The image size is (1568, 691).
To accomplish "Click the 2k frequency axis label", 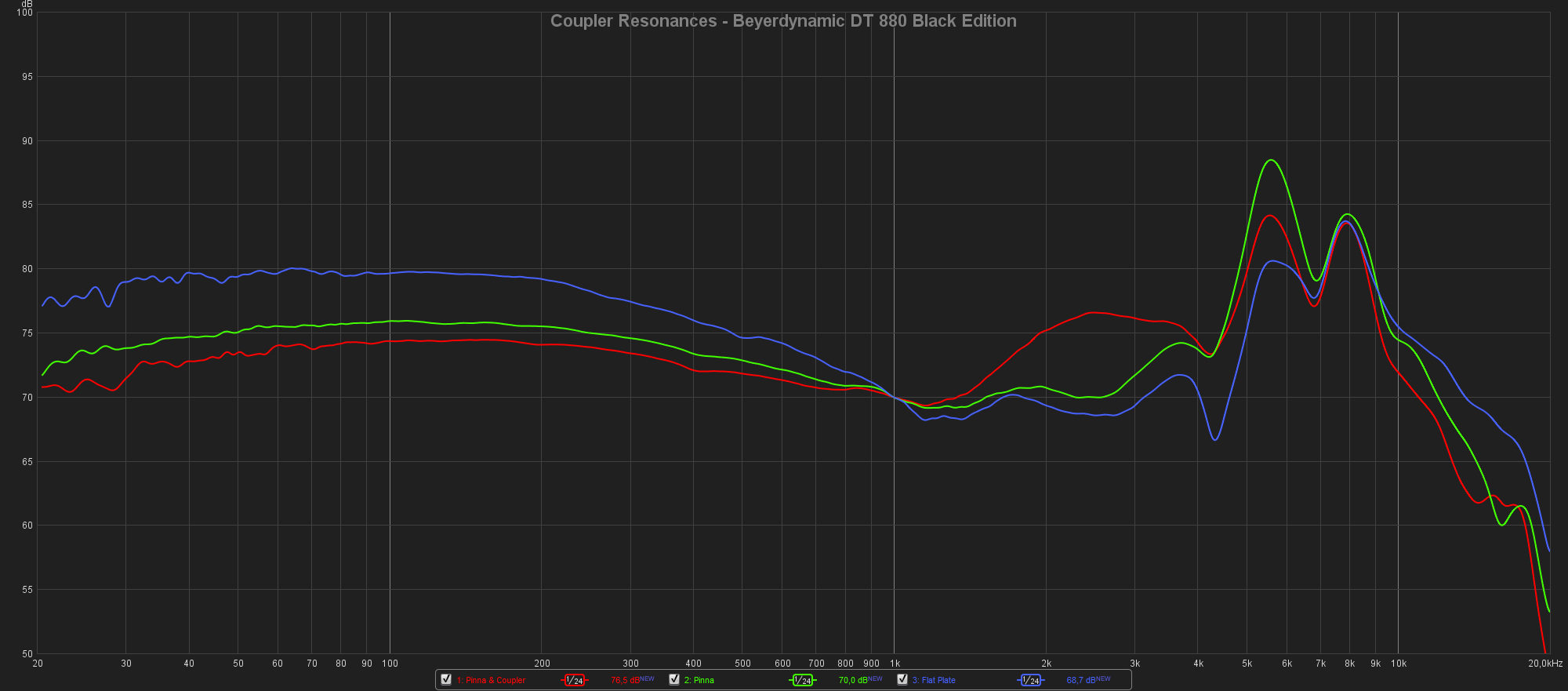I will coord(1046,664).
